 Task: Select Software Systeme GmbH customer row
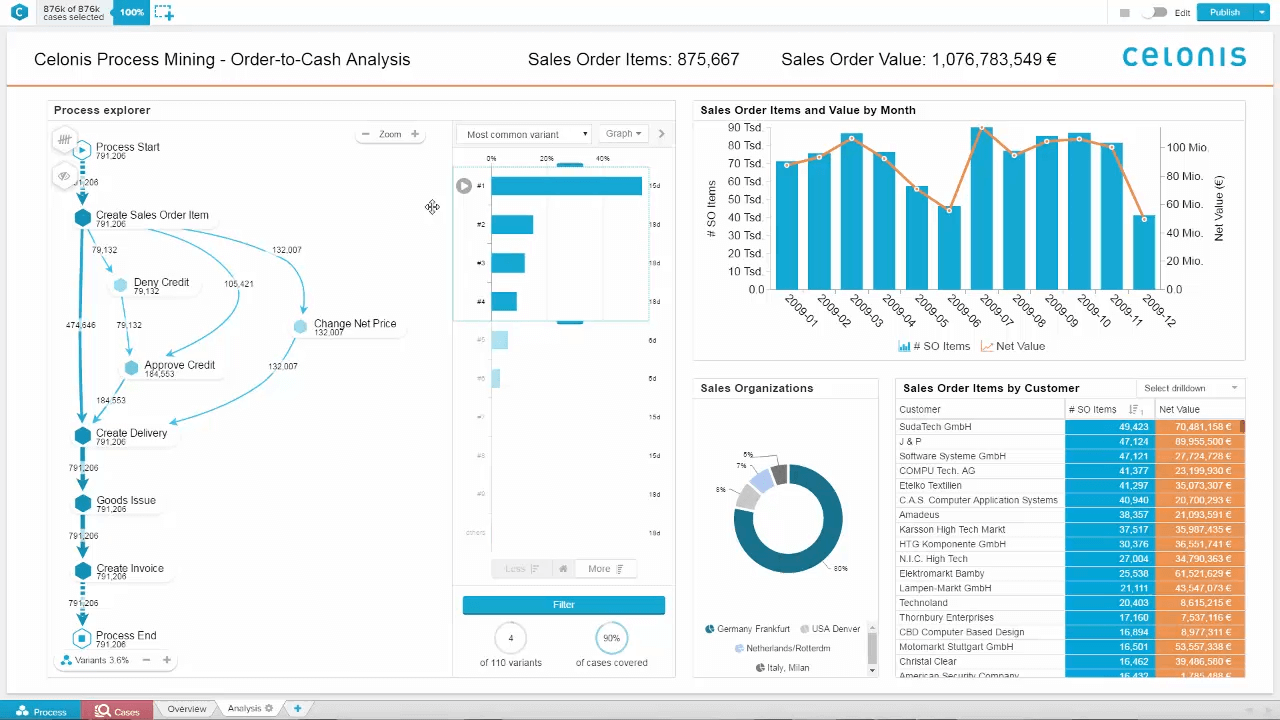(x=1071, y=456)
